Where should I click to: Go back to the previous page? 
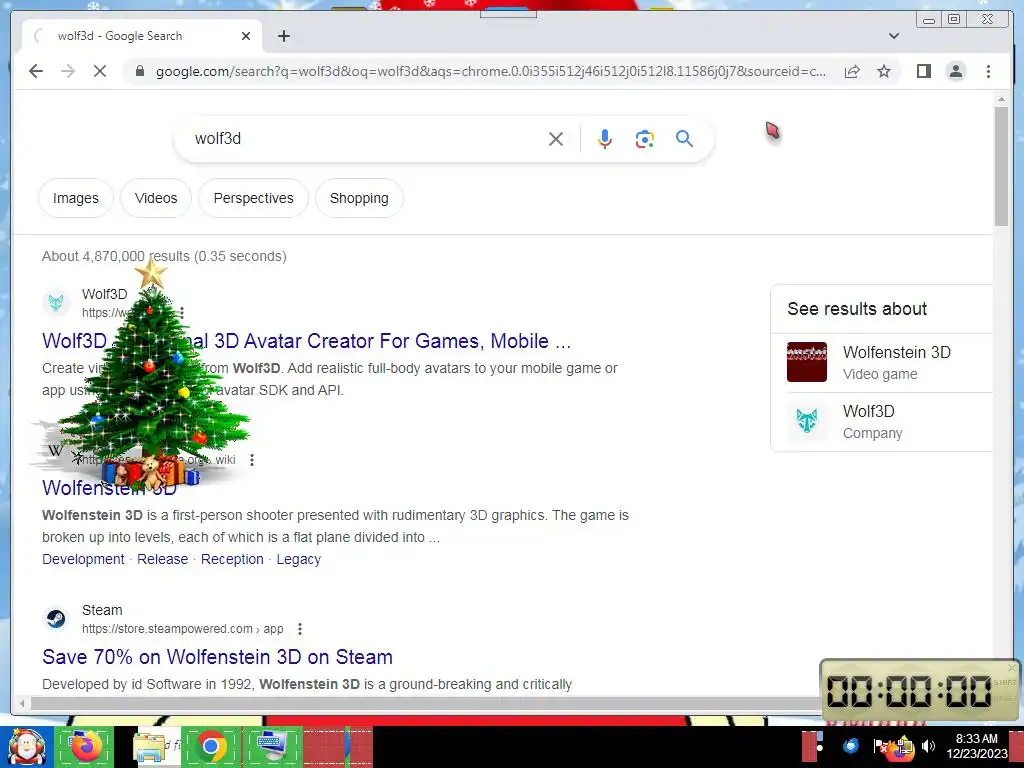click(x=36, y=71)
